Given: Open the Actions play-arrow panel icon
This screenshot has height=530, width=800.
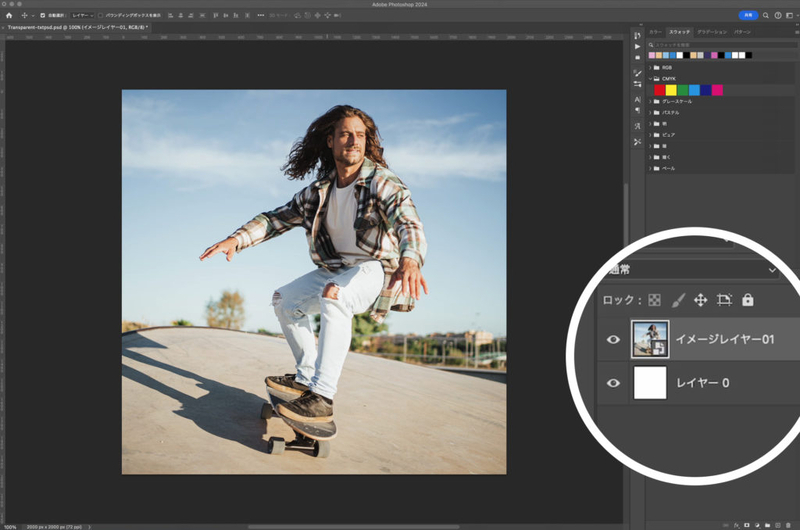Looking at the screenshot, I should point(637,46).
